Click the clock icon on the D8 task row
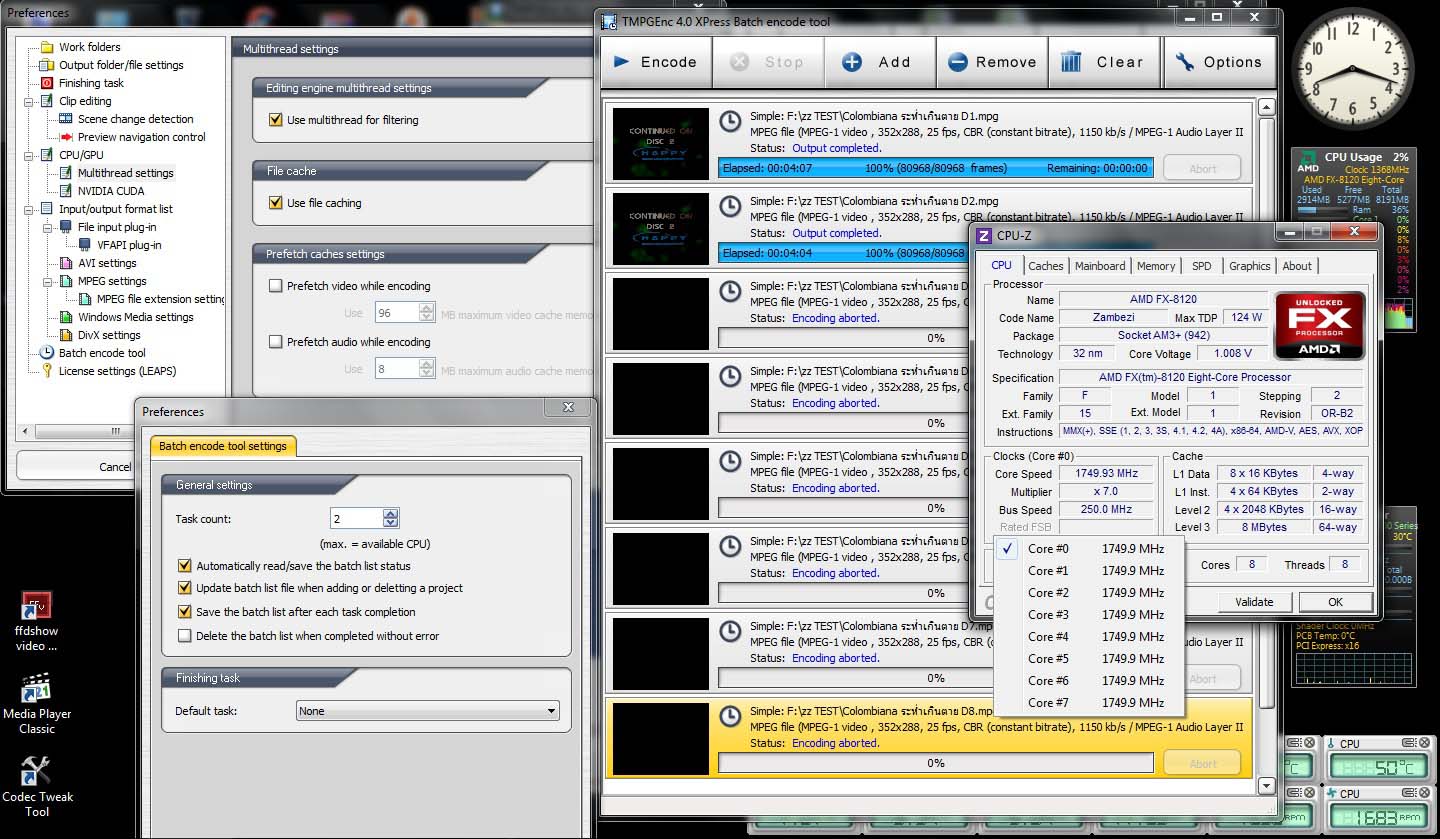 click(x=731, y=715)
